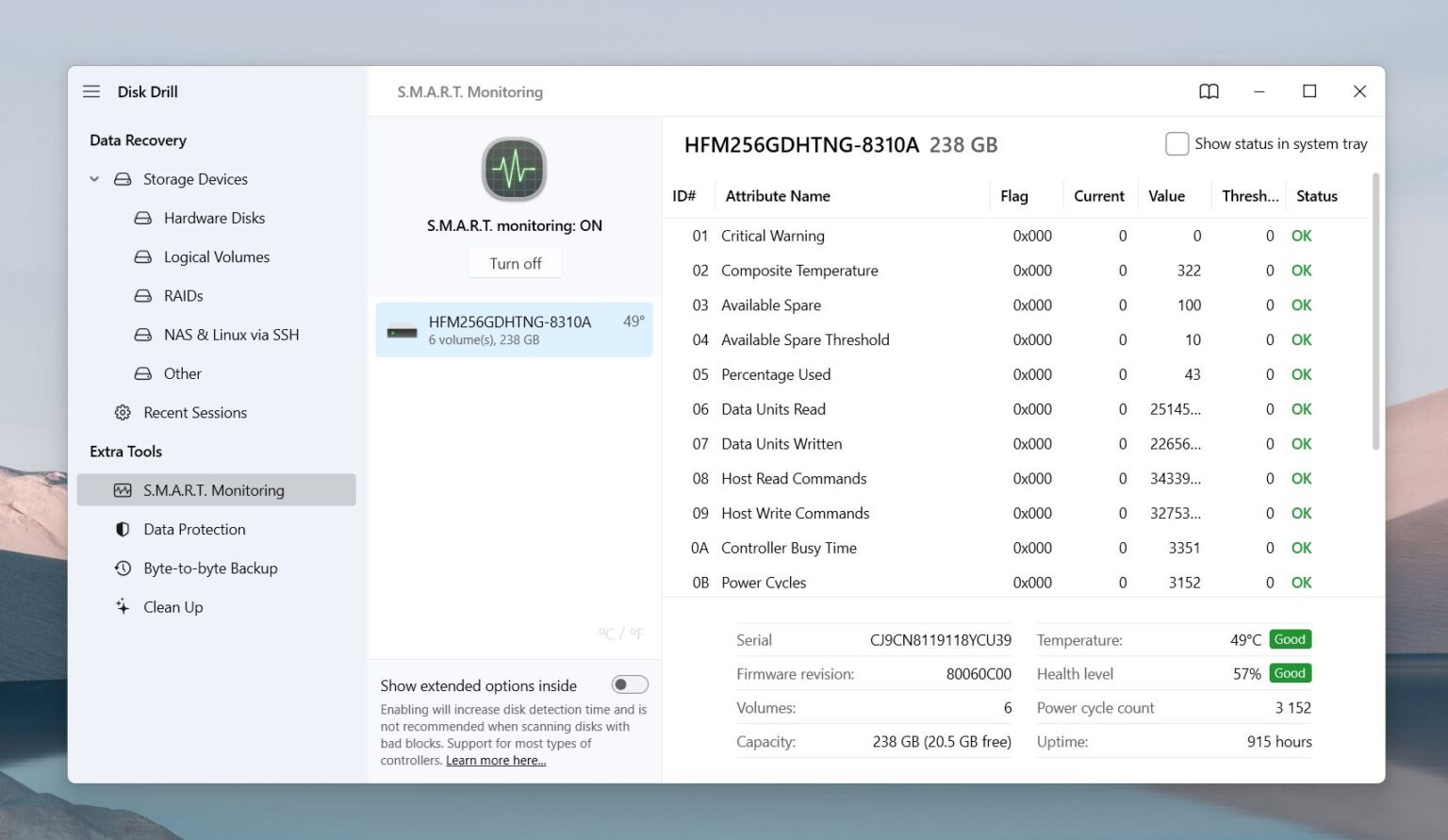Enable Show status in system tray
The image size is (1448, 840).
tap(1176, 143)
